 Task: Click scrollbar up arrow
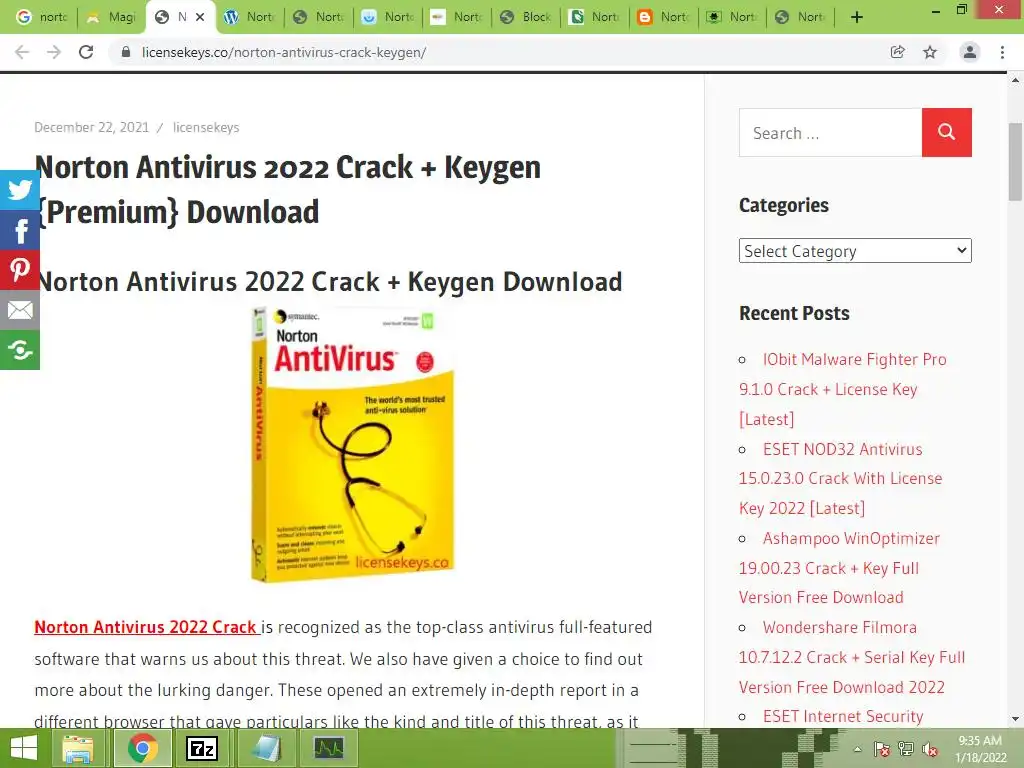[1015, 80]
